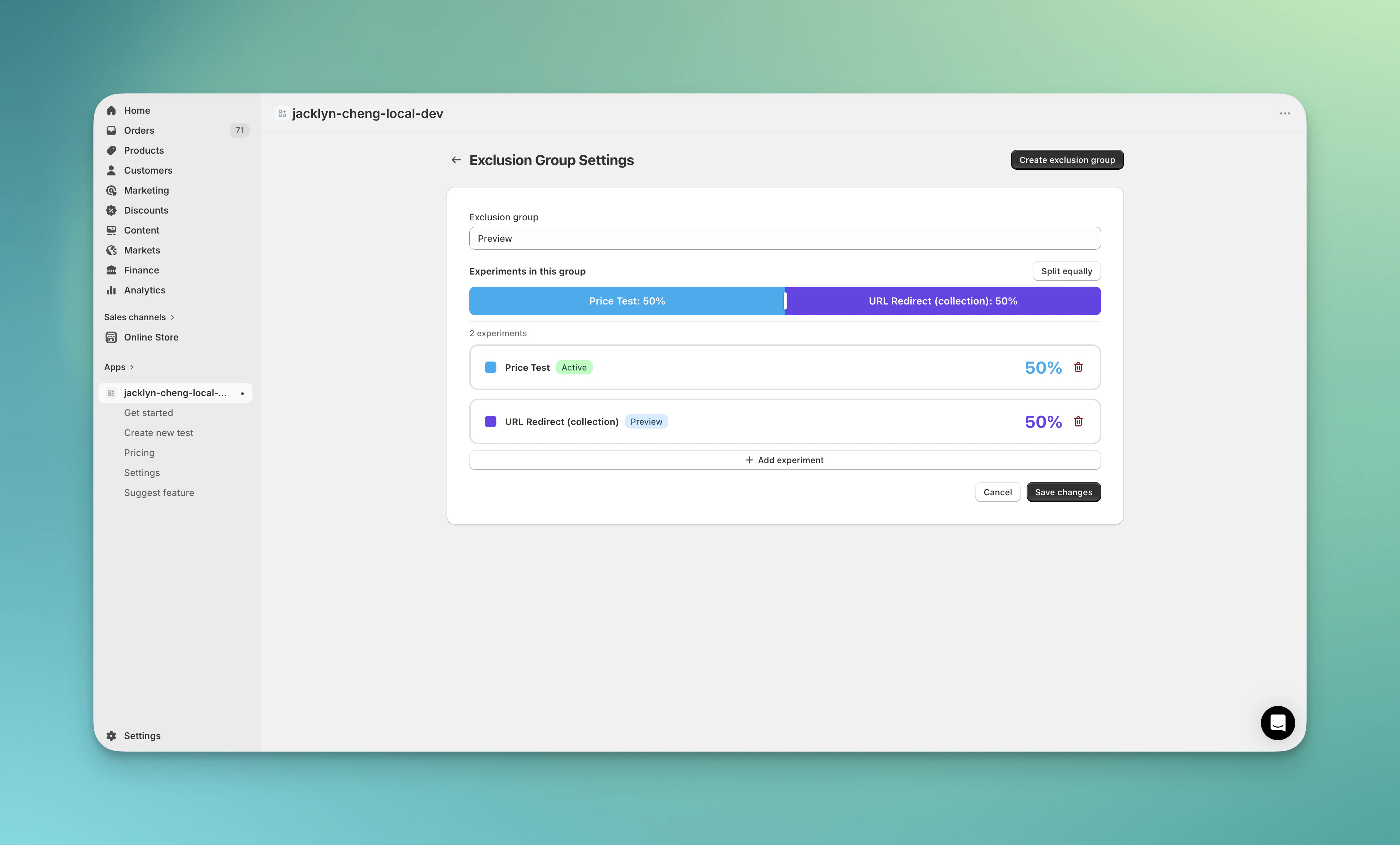Open the Orders menu item
The image size is (1400, 845).
click(175, 130)
